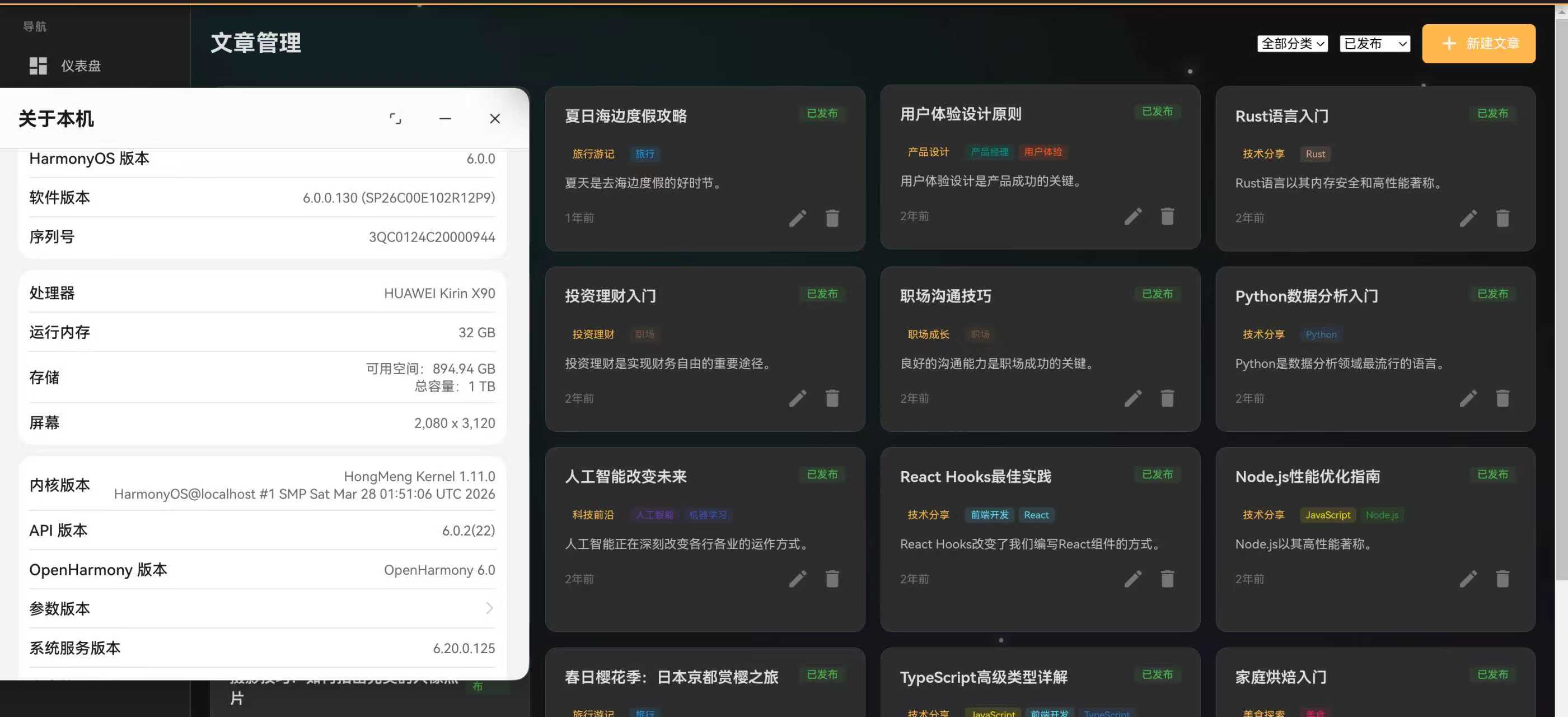This screenshot has width=1568, height=717.
Task: Edit the Rust语言入门 article
Action: (x=1468, y=218)
